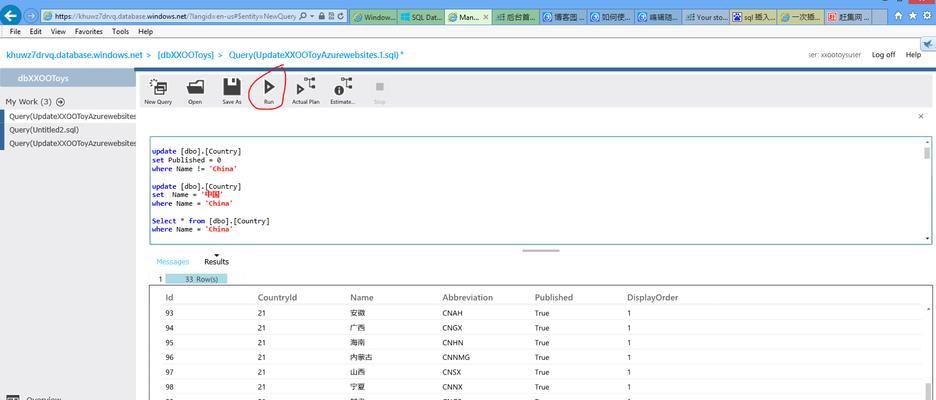Click the address bar lock icon
This screenshot has height=400, width=936.
pyautogui.click(x=322, y=16)
